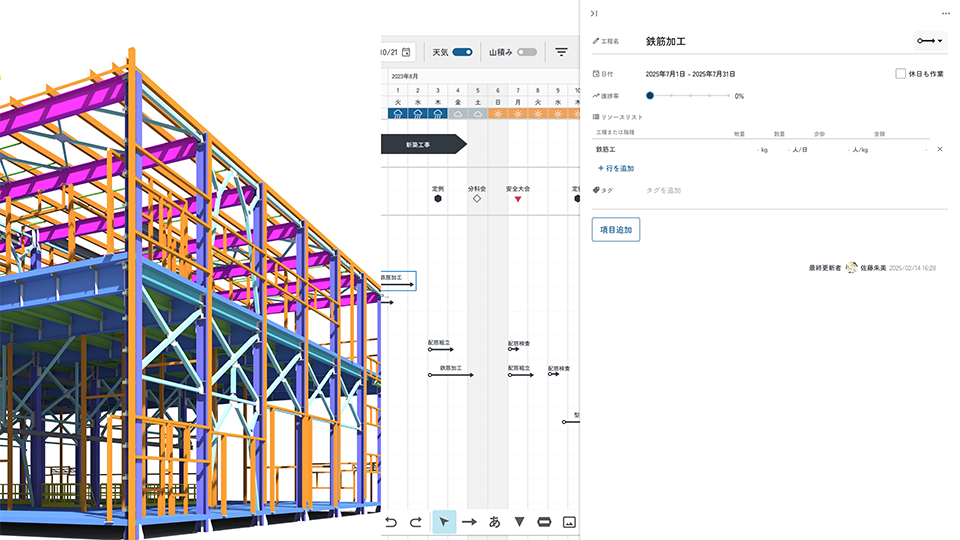960x540 pixels.
Task: Click the lower 配筋検査 arrow
Action: click(553, 374)
